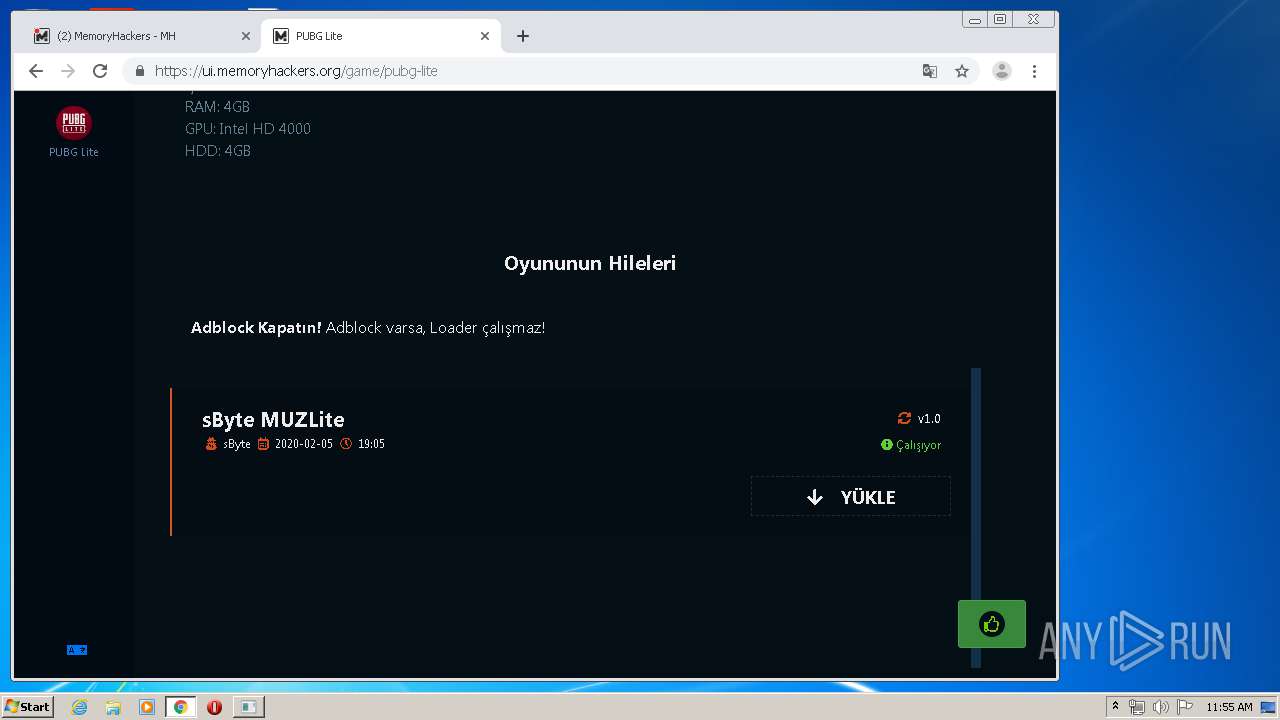Click the 11:55 AM system clock
The image size is (1280, 720).
1229,707
